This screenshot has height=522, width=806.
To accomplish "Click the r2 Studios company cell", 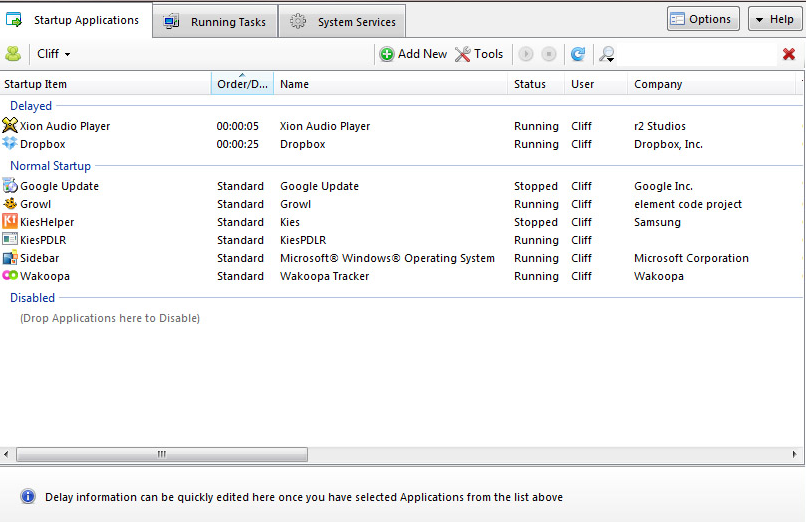I will tap(660, 126).
